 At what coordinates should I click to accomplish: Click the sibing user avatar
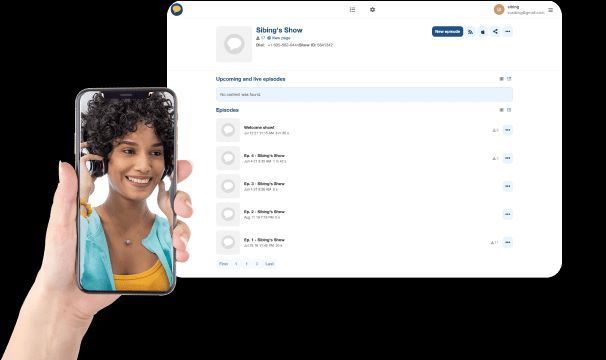point(499,9)
